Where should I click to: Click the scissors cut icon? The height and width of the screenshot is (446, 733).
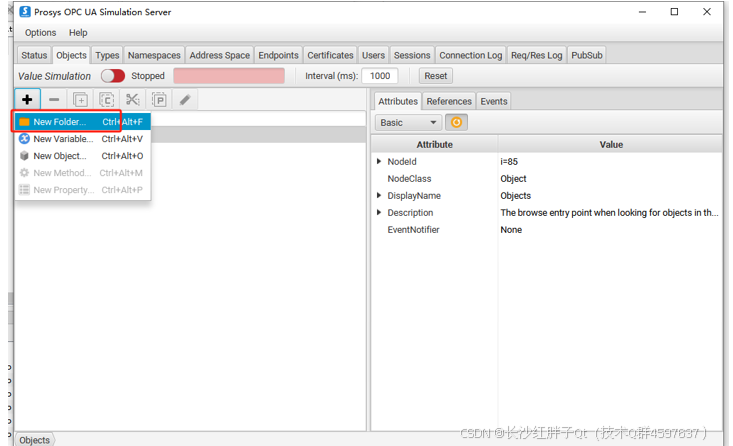132,100
